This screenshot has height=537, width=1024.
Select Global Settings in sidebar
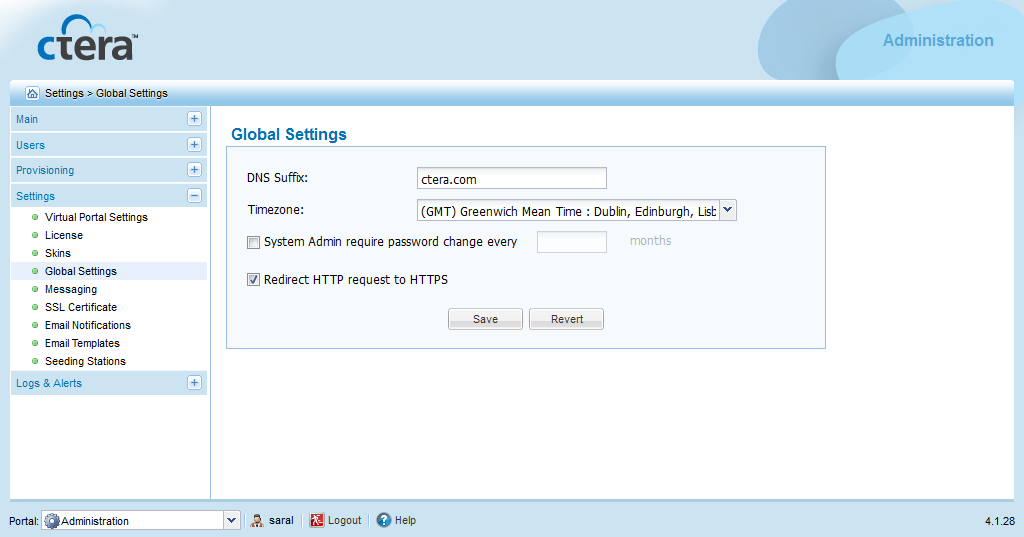(81, 271)
